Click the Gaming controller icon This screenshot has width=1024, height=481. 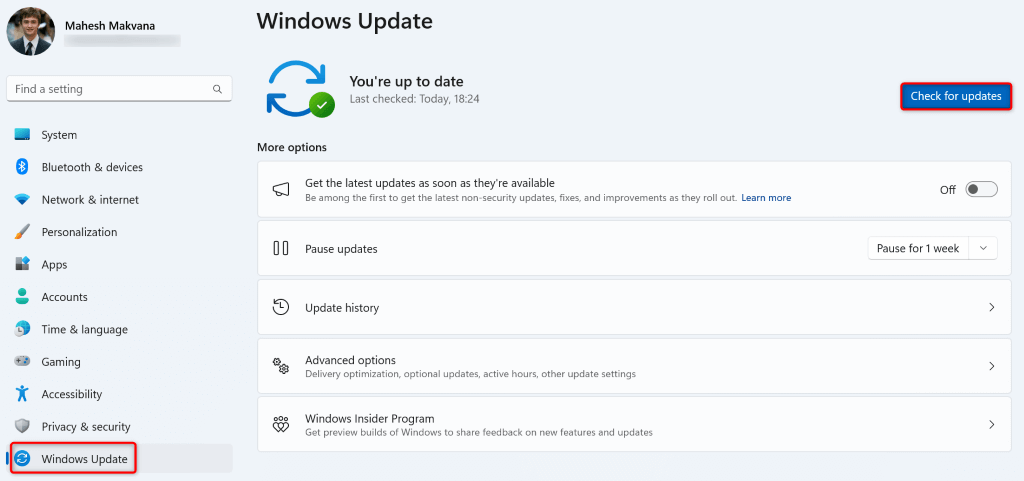click(x=22, y=362)
